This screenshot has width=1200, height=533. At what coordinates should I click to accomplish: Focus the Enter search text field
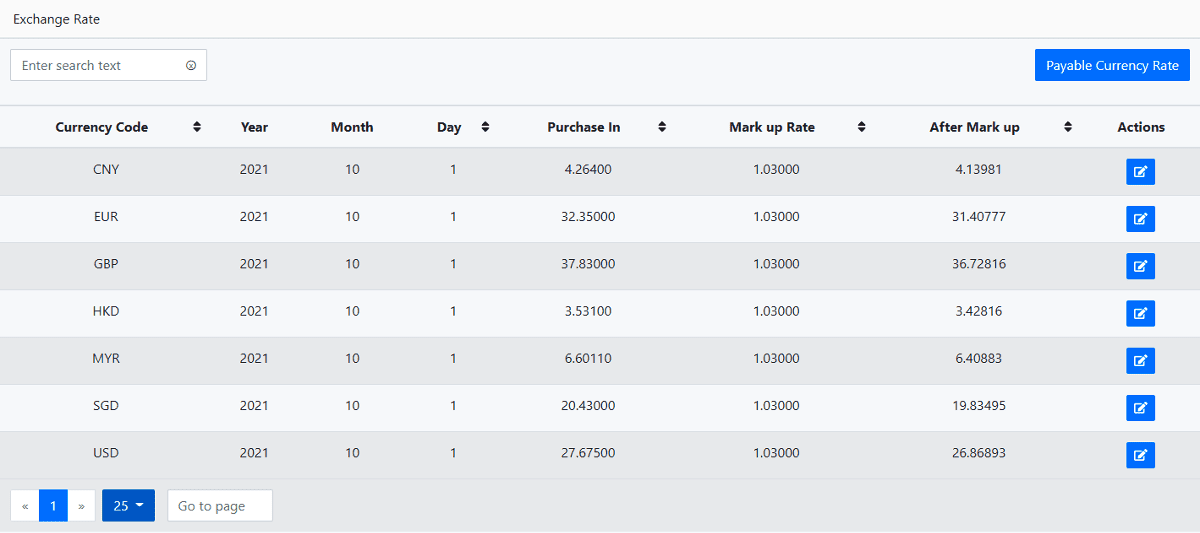point(98,66)
